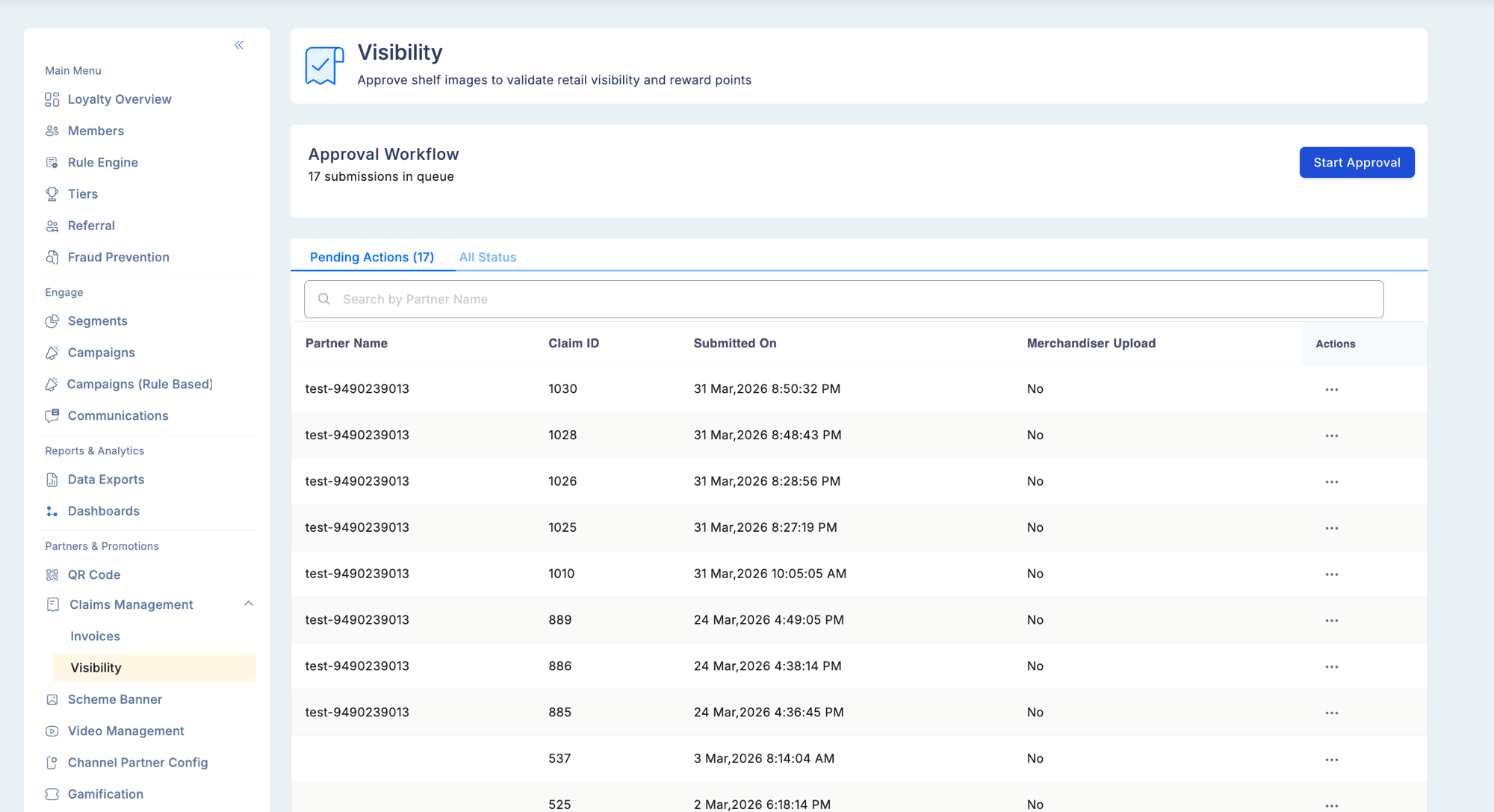Focus Search by Partner Name field
This screenshot has width=1494, height=812.
coord(843,299)
